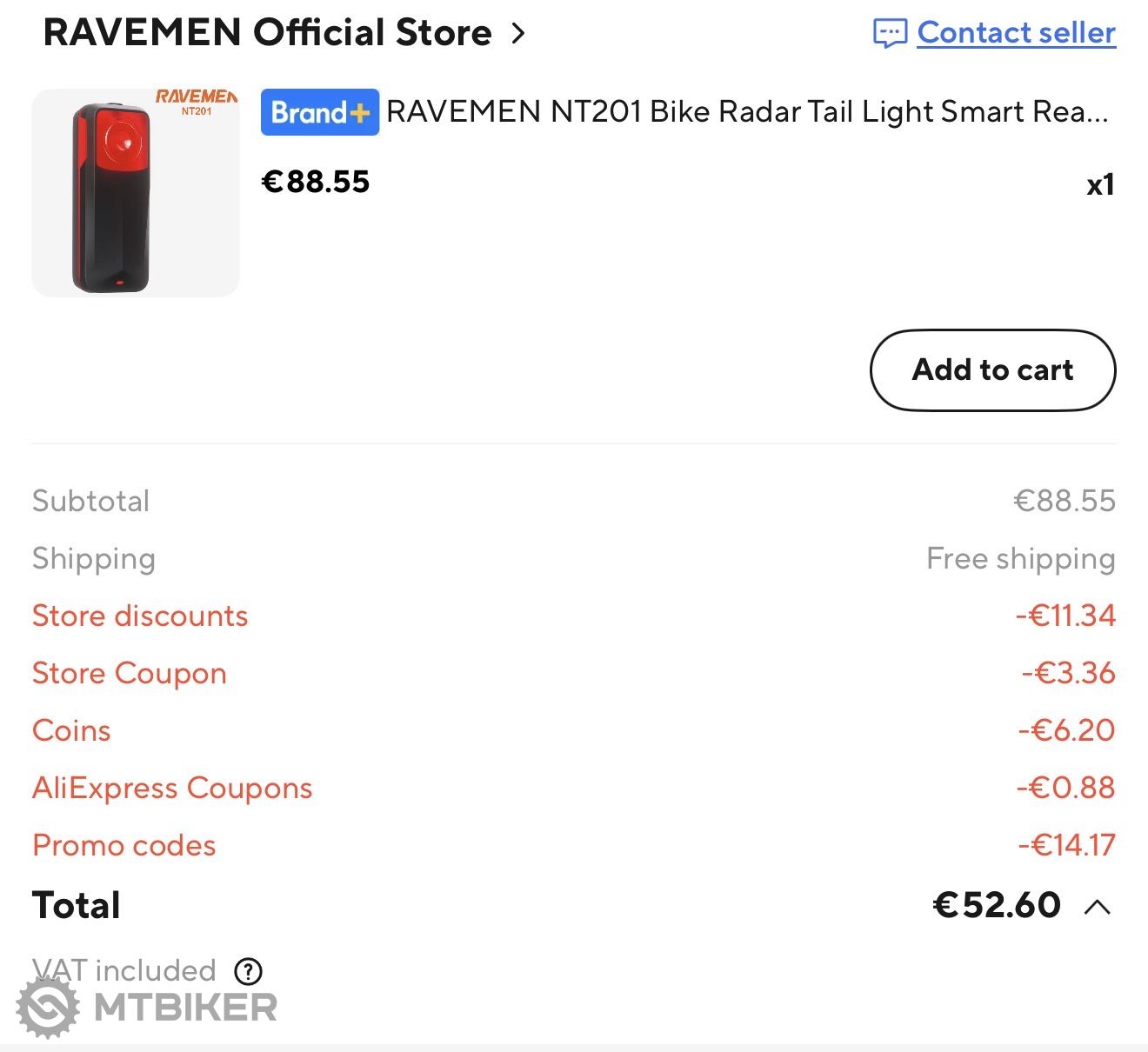The image size is (1148, 1052).
Task: Click the Coins discount row label
Action: [x=71, y=730]
